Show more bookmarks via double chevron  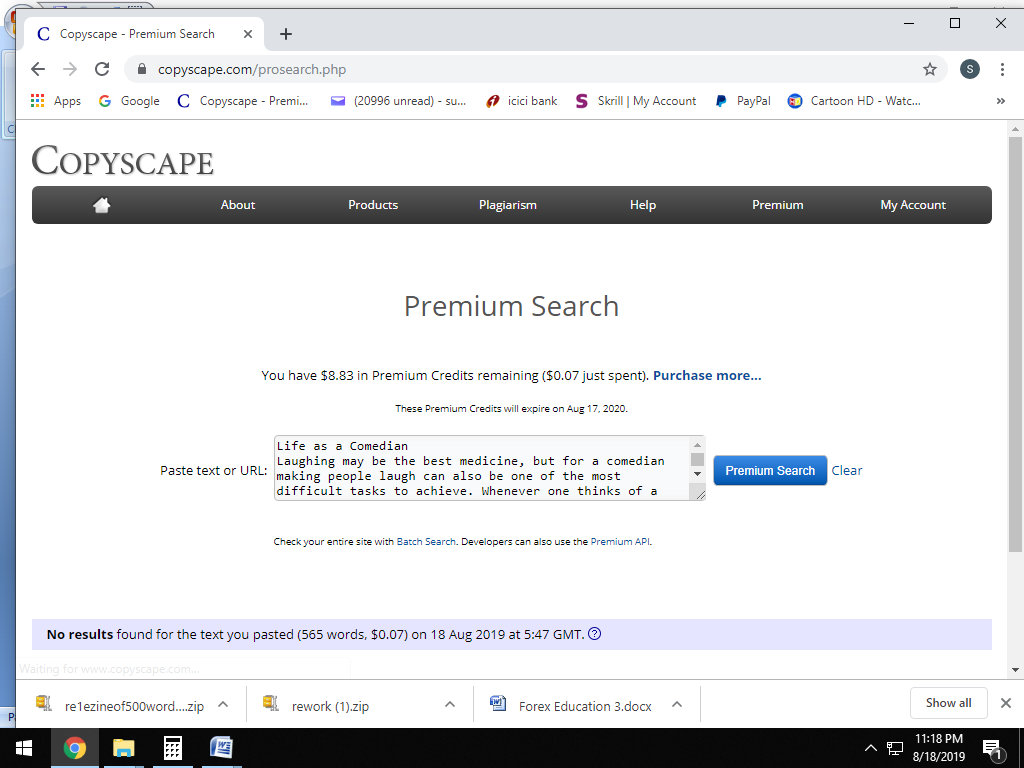[1000, 101]
